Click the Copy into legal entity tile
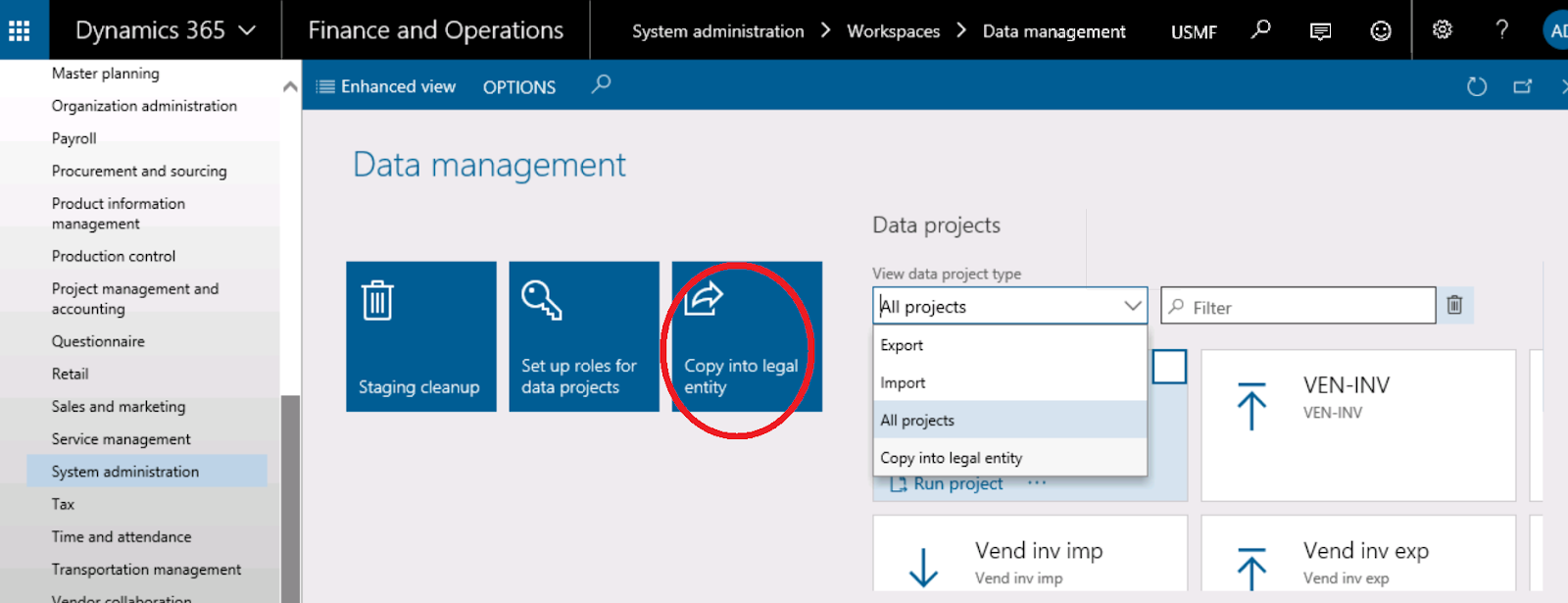The width and height of the screenshot is (1568, 603). [746, 336]
